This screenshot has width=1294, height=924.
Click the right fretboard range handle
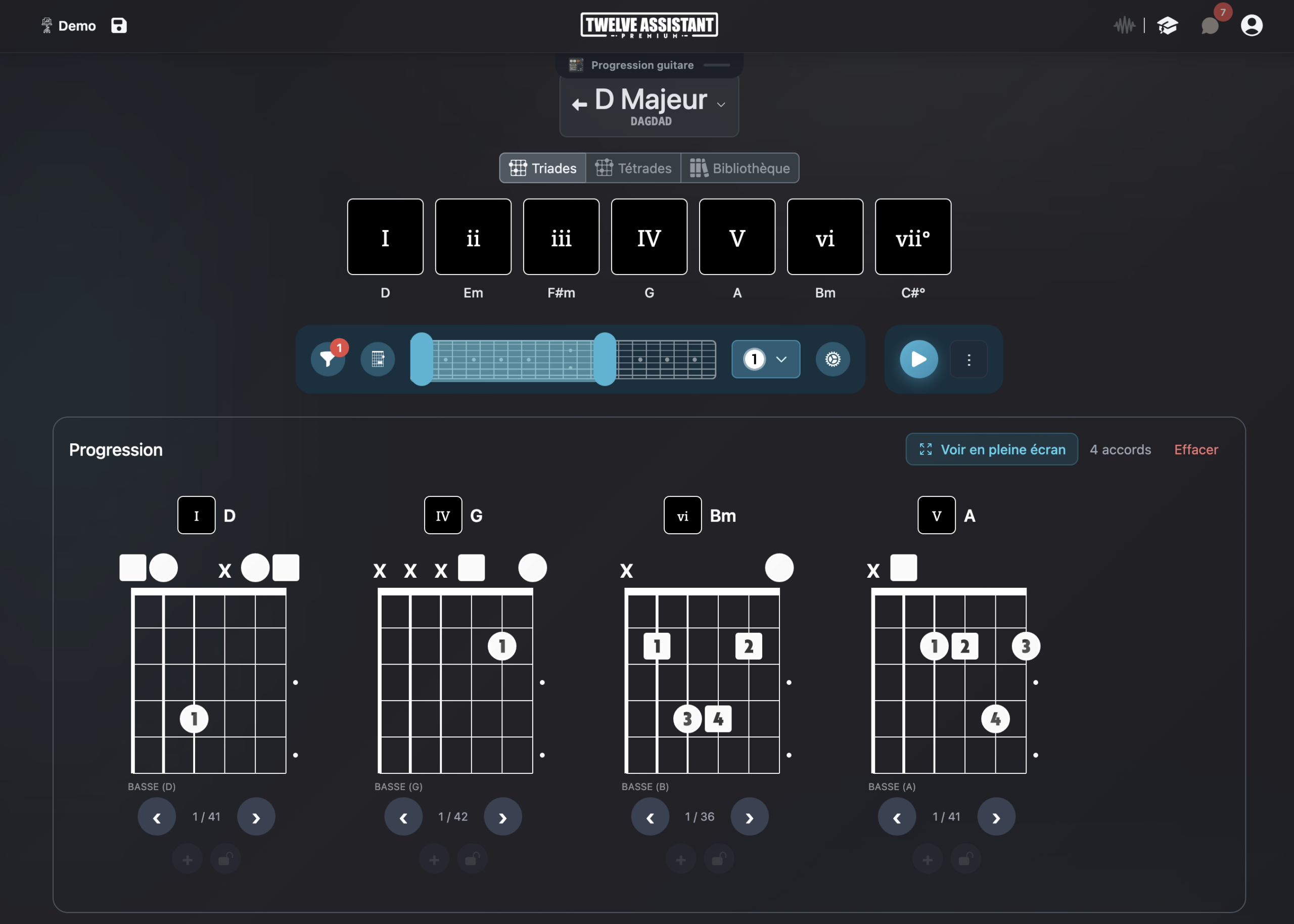(x=605, y=359)
